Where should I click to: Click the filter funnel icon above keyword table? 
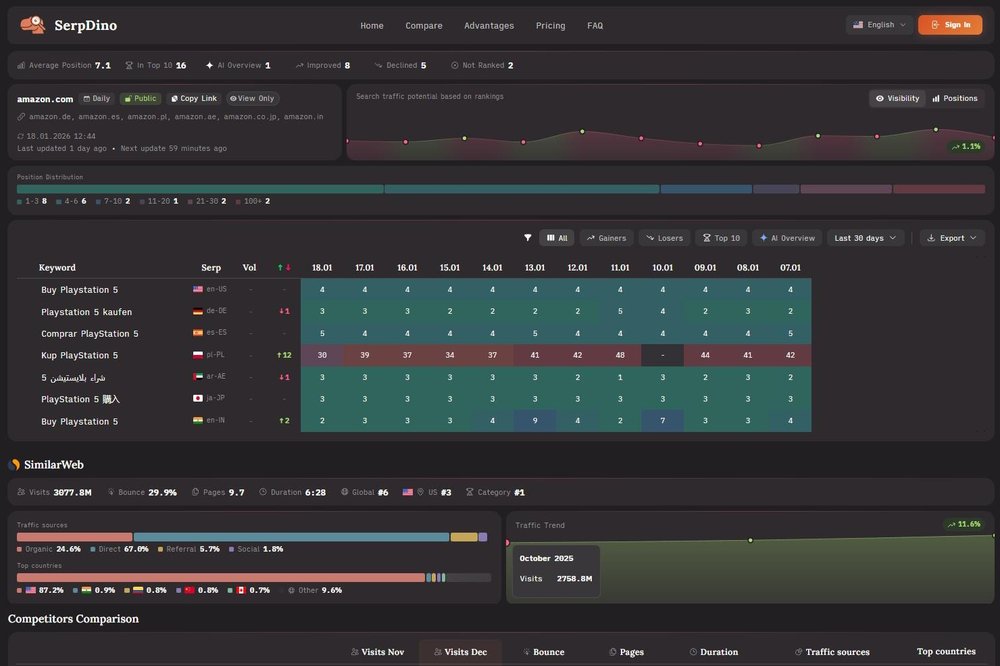point(528,238)
